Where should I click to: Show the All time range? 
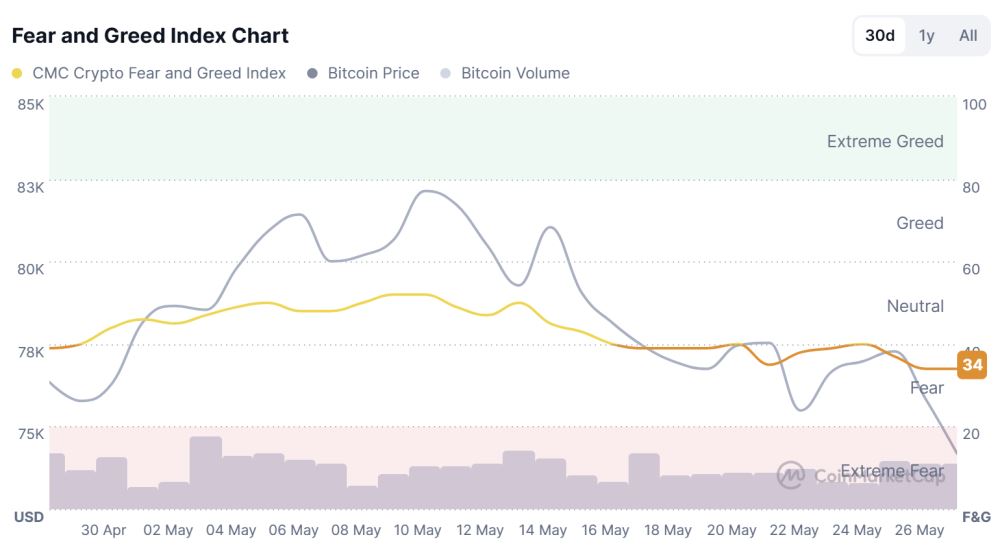click(967, 36)
